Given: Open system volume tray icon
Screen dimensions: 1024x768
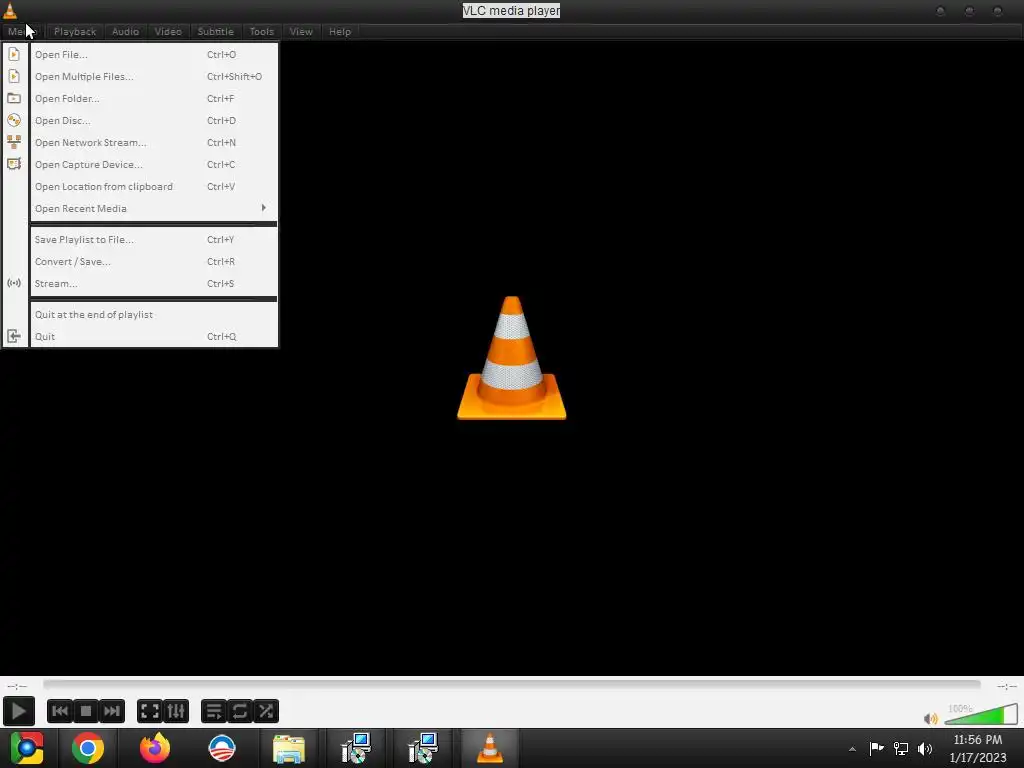Looking at the screenshot, I should 925,748.
